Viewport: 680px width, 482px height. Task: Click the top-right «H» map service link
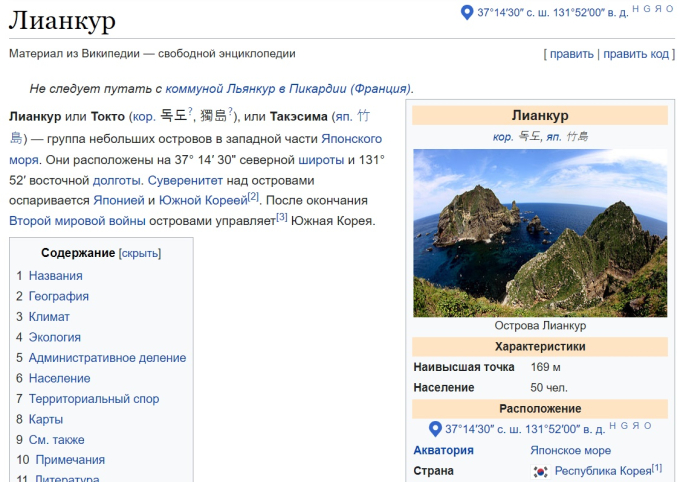click(636, 9)
